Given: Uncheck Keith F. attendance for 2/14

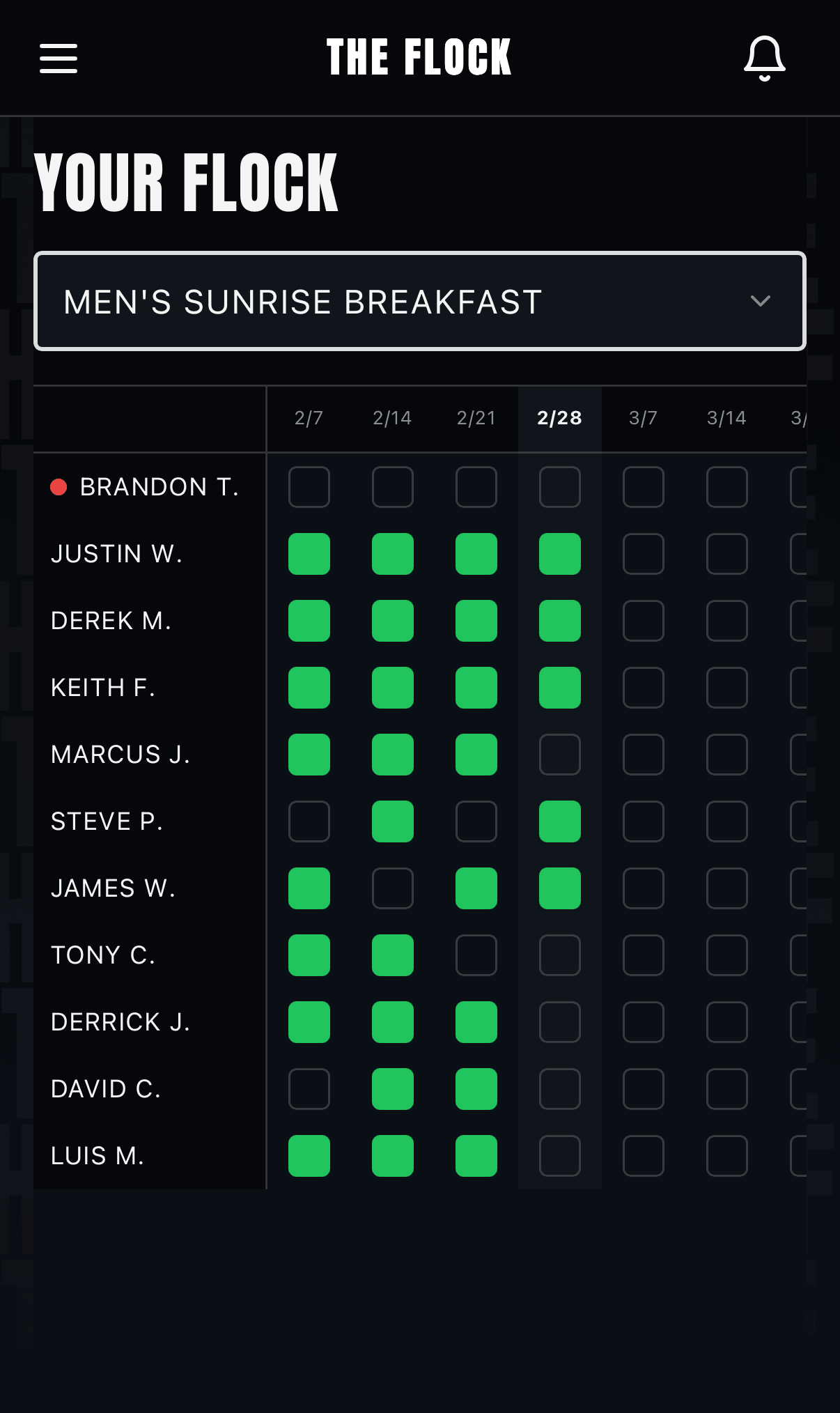Looking at the screenshot, I should tap(393, 688).
